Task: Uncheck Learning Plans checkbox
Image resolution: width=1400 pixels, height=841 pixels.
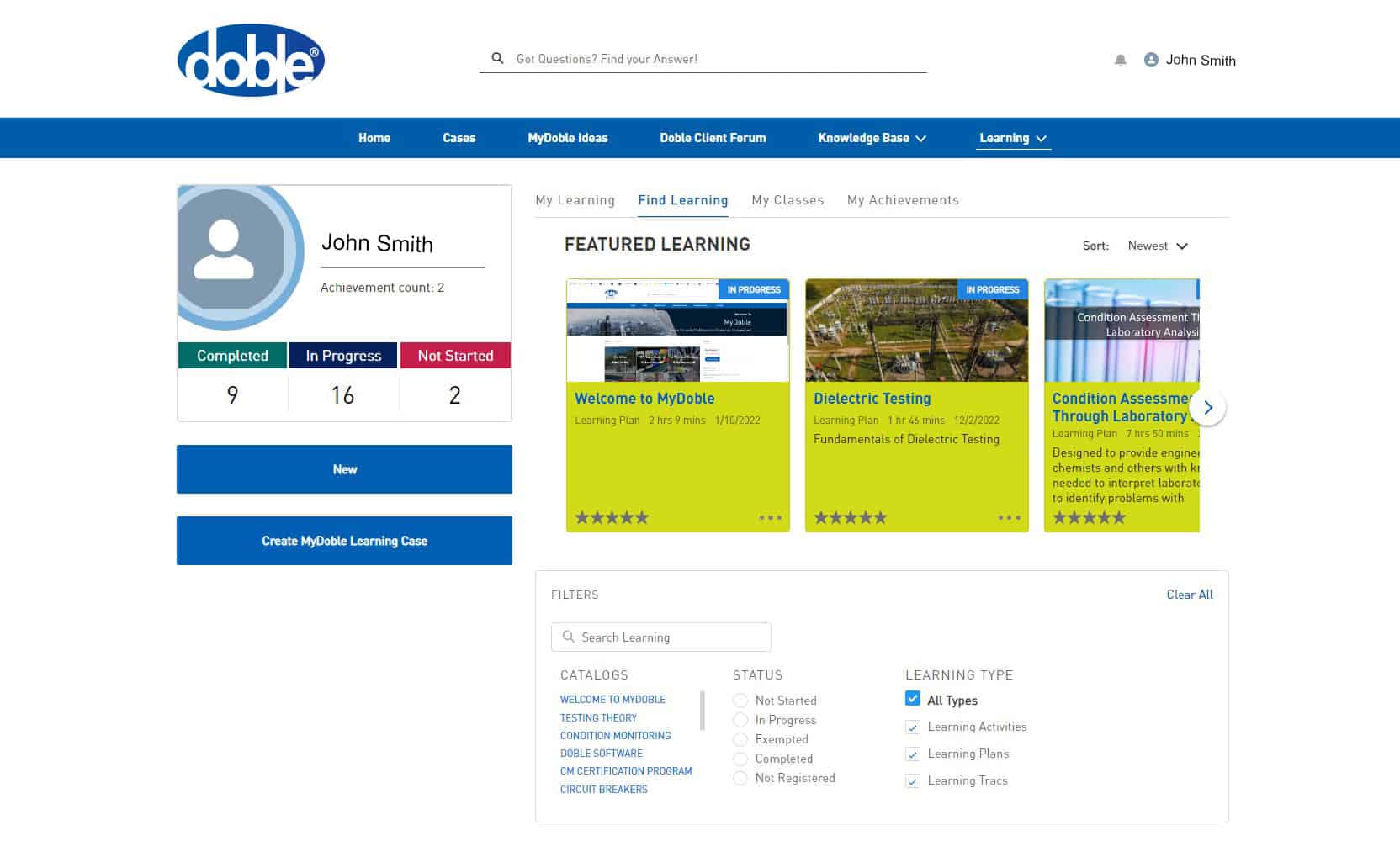Action: [913, 754]
